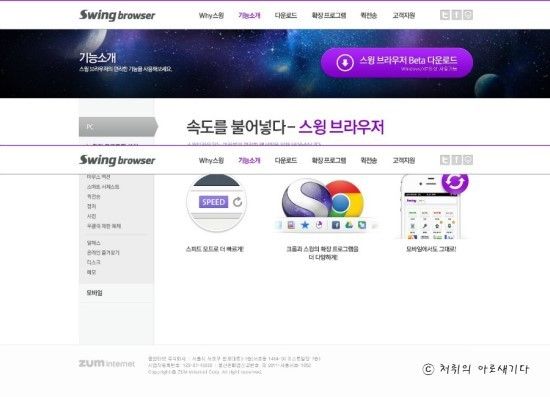Click the 스윙 브라우저 Beta 다운로드 button
Viewport: 550px width, 397px height.
coord(397,63)
